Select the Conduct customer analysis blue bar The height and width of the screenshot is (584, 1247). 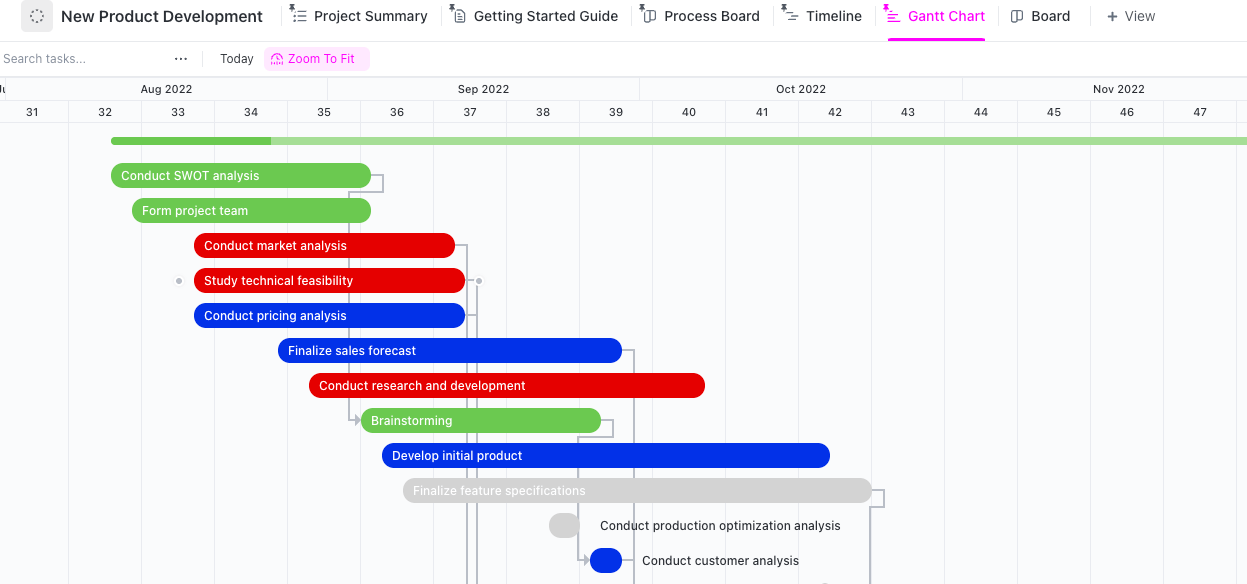tap(605, 561)
